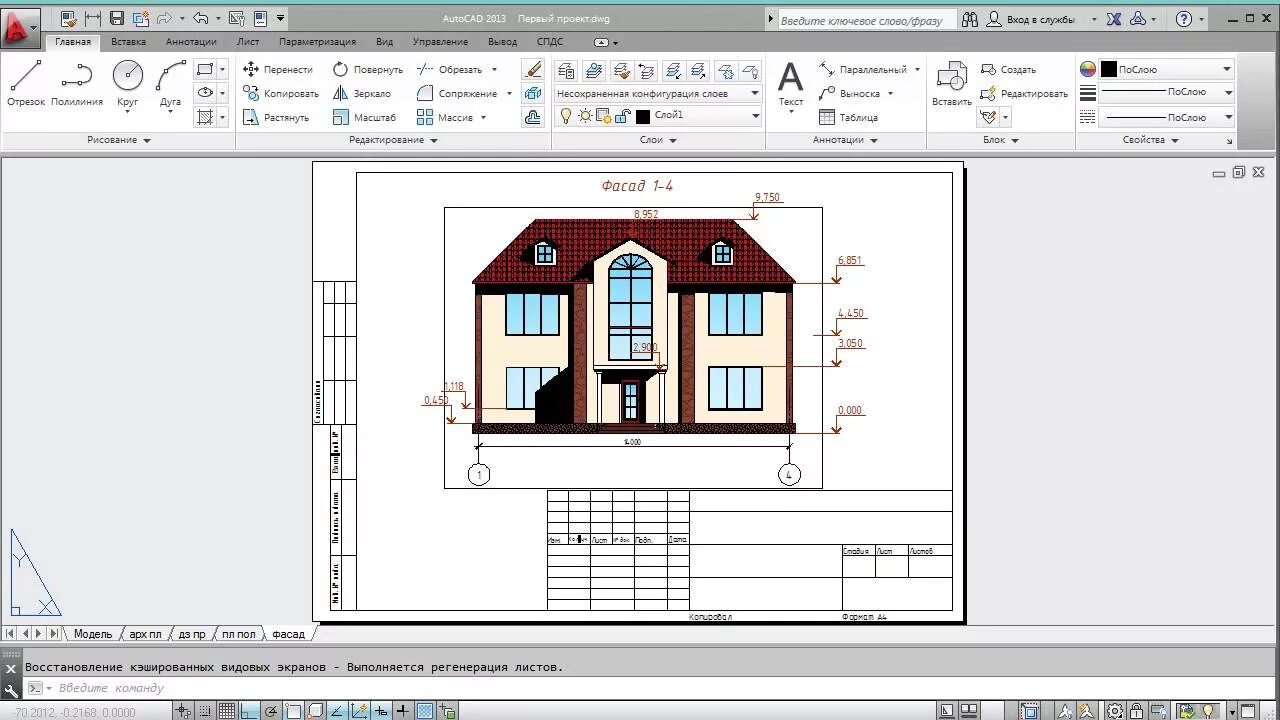This screenshot has width=1280, height=720.
Task: Toggle grid display in status bar
Action: [226, 711]
